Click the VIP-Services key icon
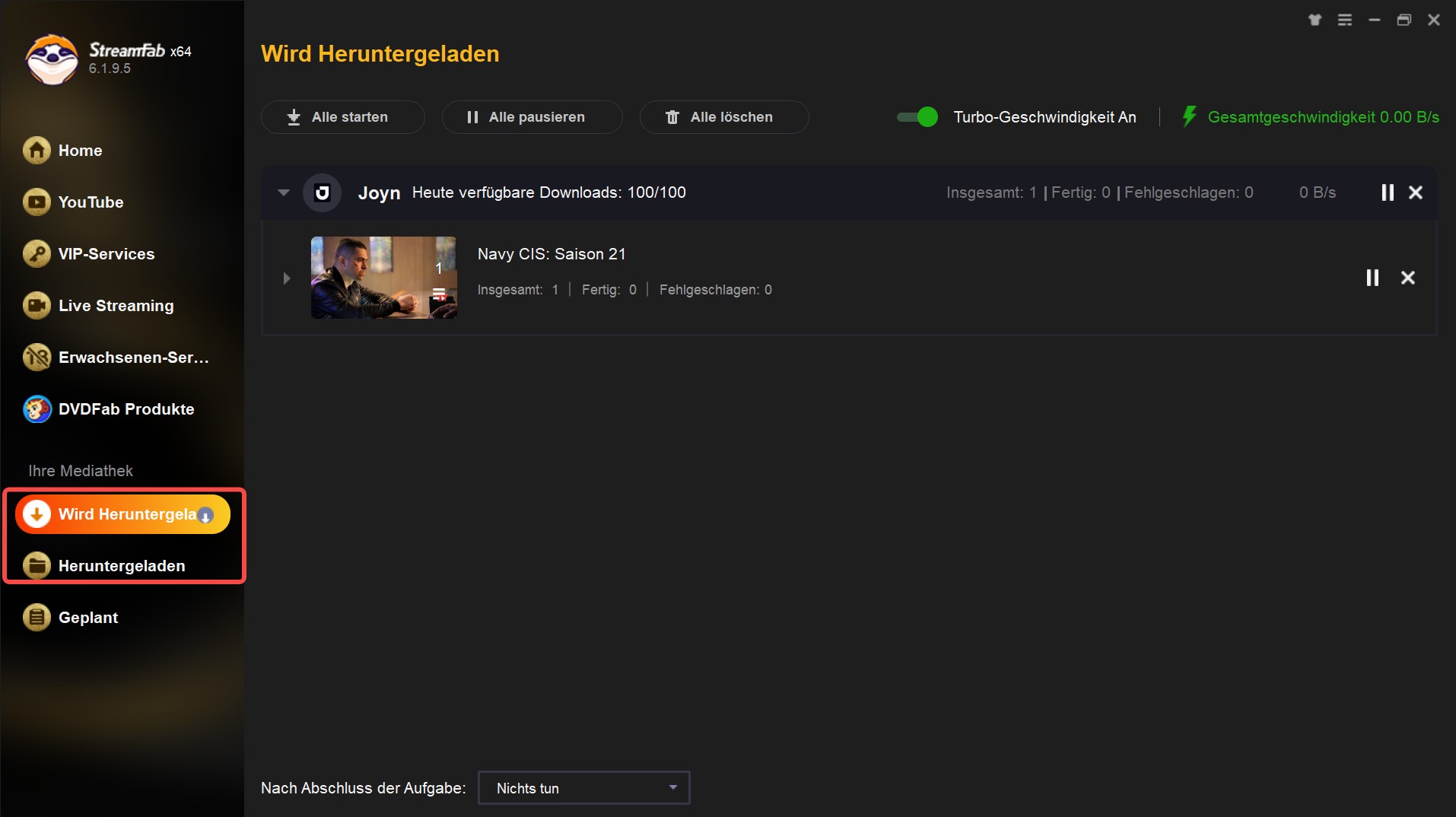This screenshot has height=817, width=1456. 37,254
